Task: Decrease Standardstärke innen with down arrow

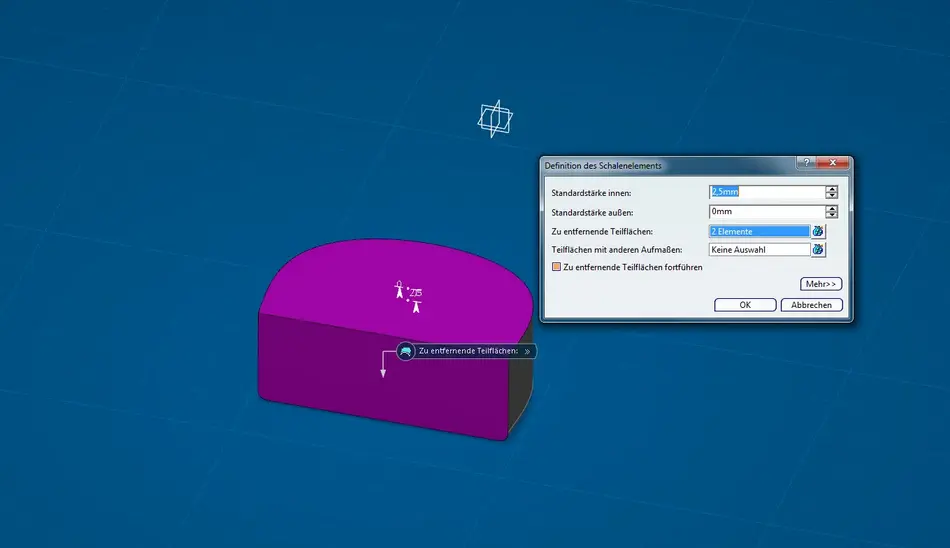Action: click(x=831, y=195)
